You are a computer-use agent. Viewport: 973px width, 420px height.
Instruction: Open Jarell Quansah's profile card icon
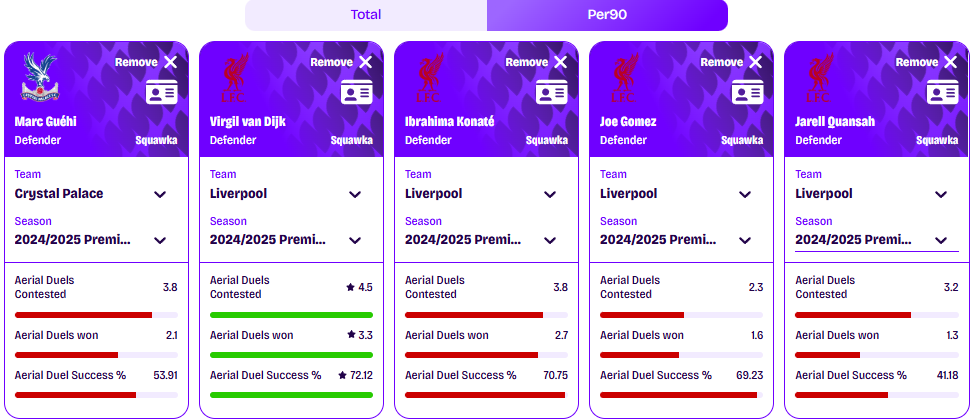[x=942, y=92]
